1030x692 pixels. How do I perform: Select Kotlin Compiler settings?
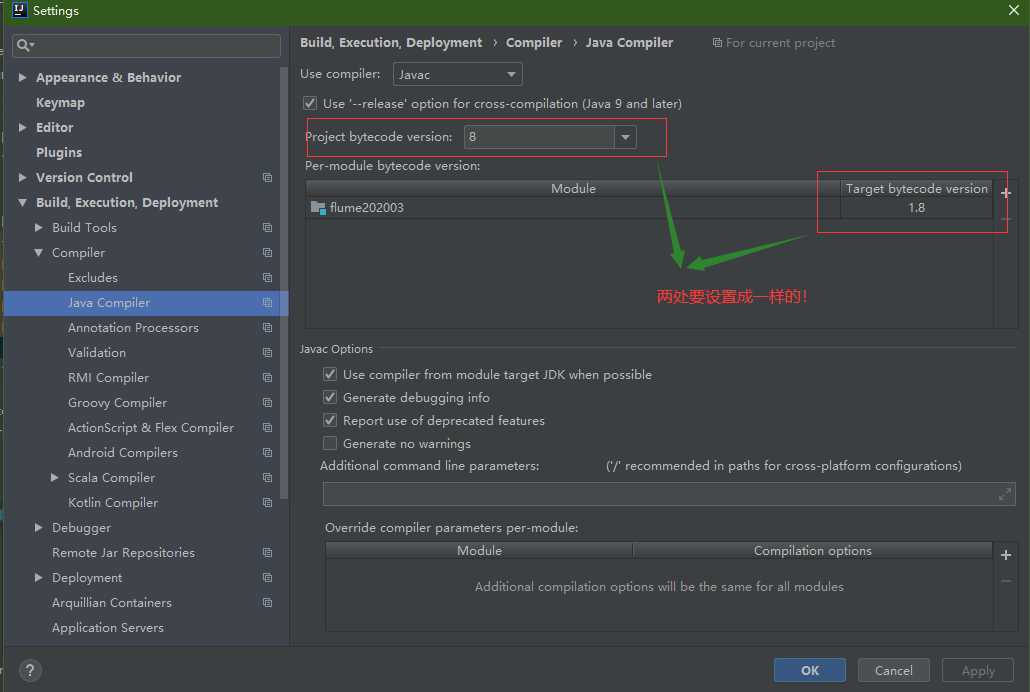coord(113,502)
